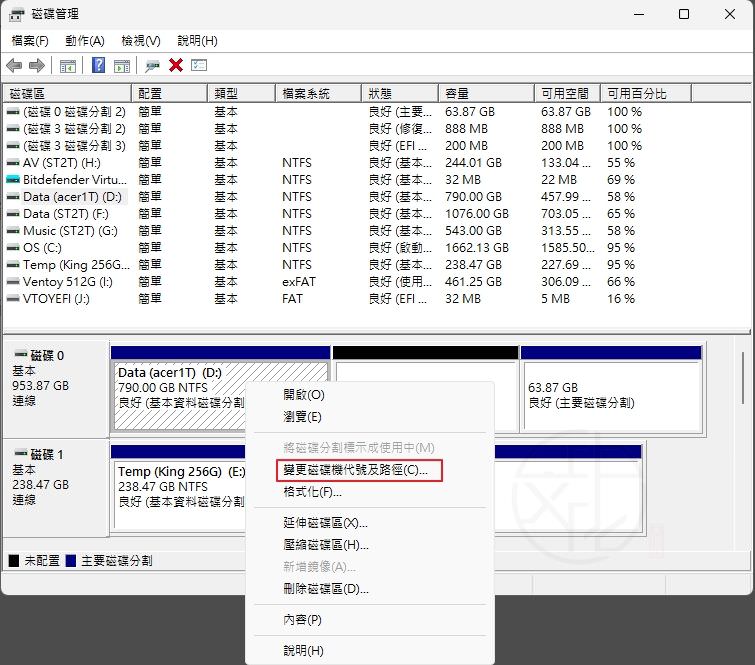Open Help via blue question mark icon
This screenshot has height=665, width=755.
98,65
